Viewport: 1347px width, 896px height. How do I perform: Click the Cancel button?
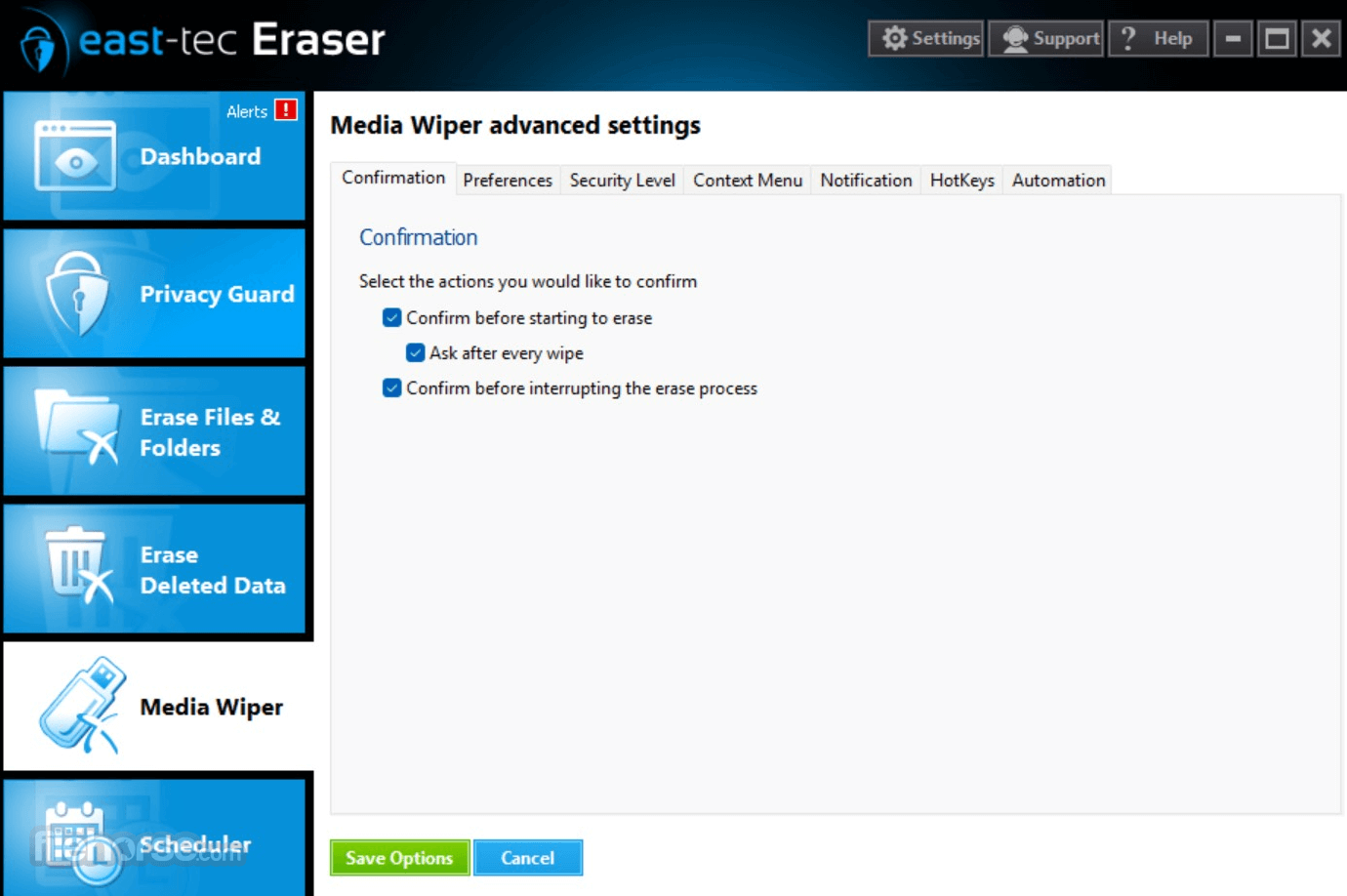coord(528,858)
